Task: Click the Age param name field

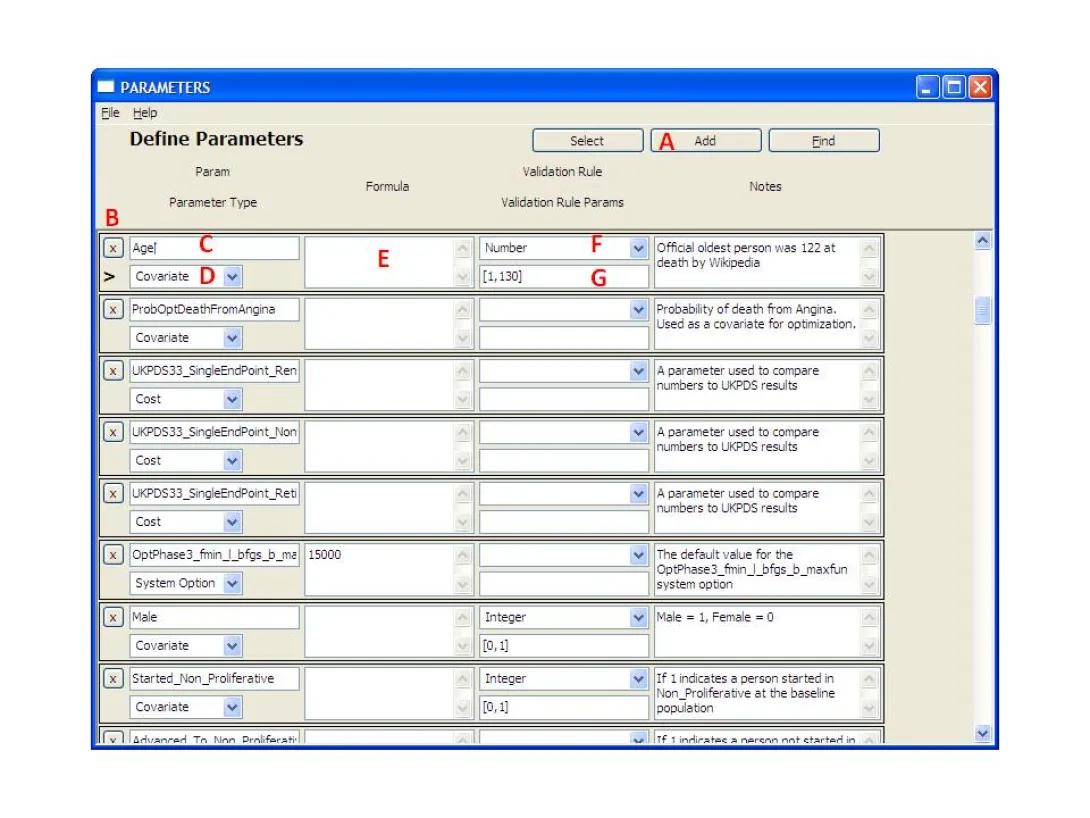Action: point(214,247)
